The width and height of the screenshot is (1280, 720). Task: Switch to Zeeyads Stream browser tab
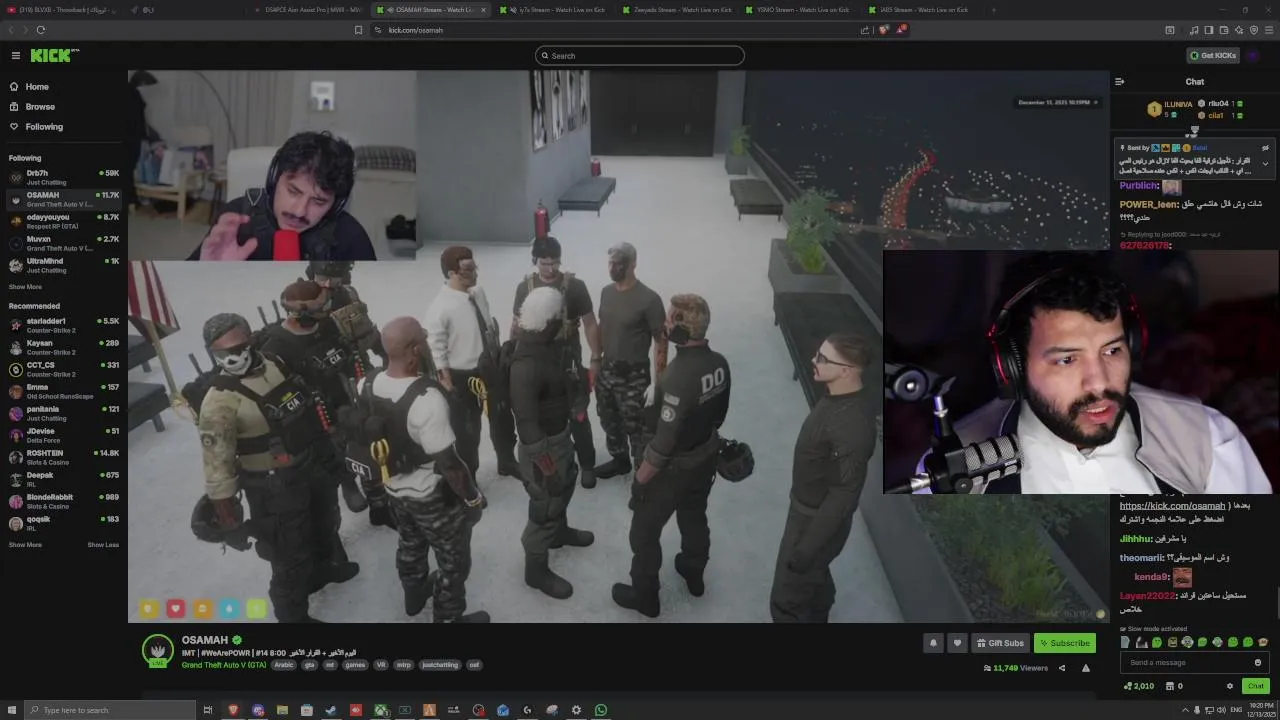[675, 10]
